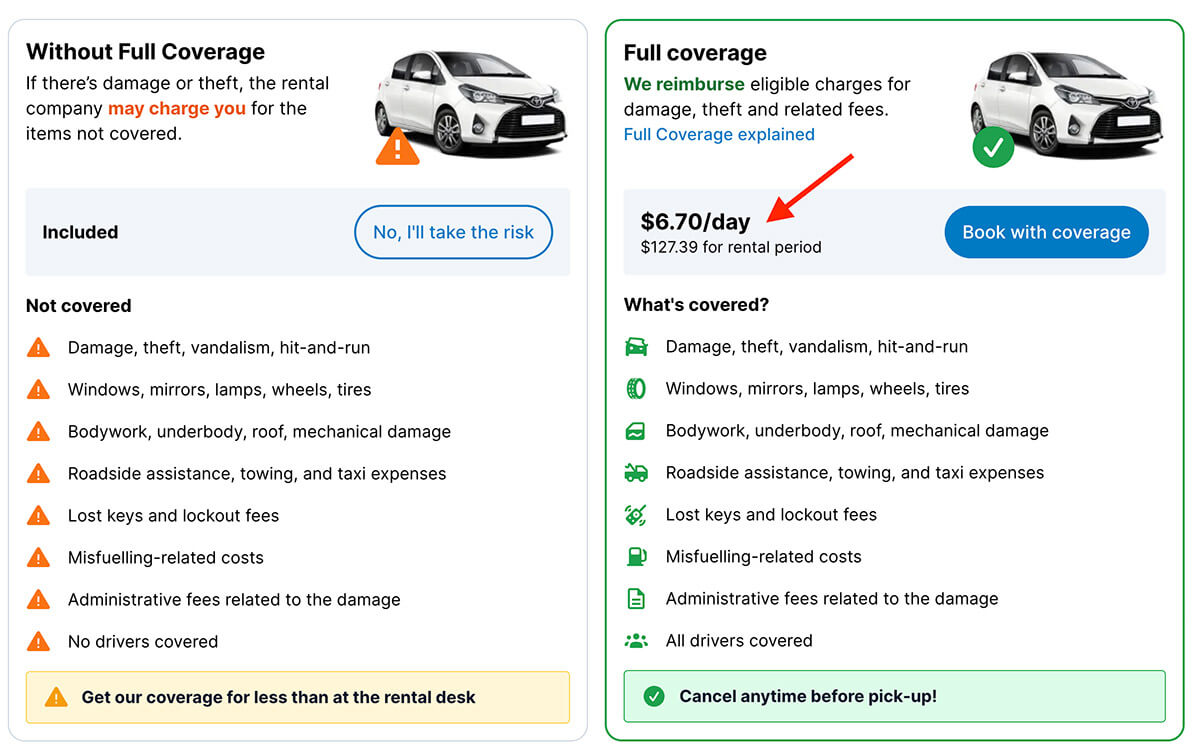Click the lost keys icon
This screenshot has width=1200, height=753.
636,515
